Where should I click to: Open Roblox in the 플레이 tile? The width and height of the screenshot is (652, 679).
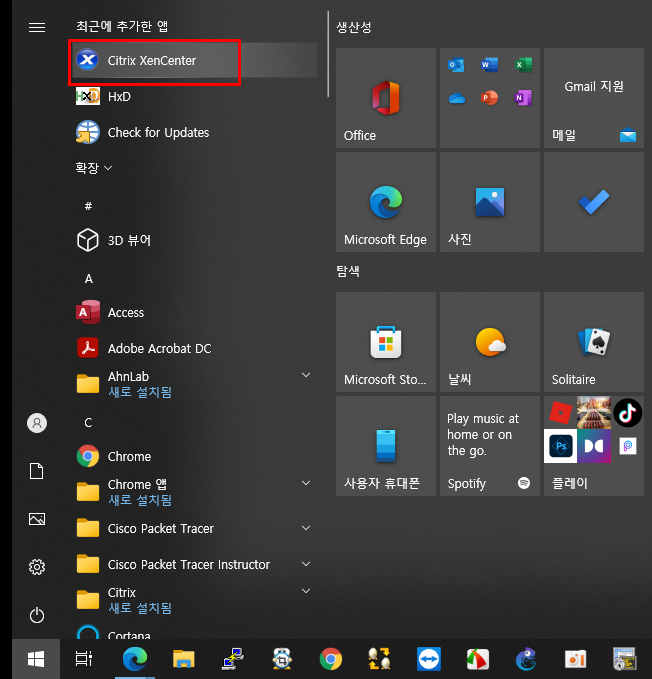click(x=560, y=412)
